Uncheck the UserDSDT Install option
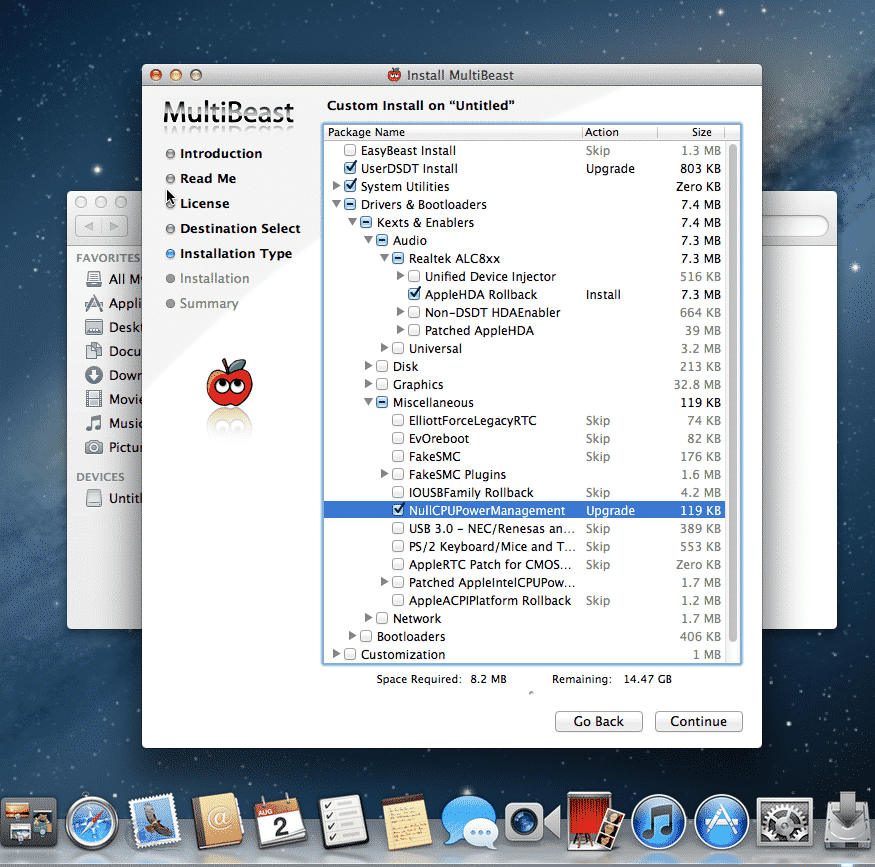 click(x=350, y=169)
